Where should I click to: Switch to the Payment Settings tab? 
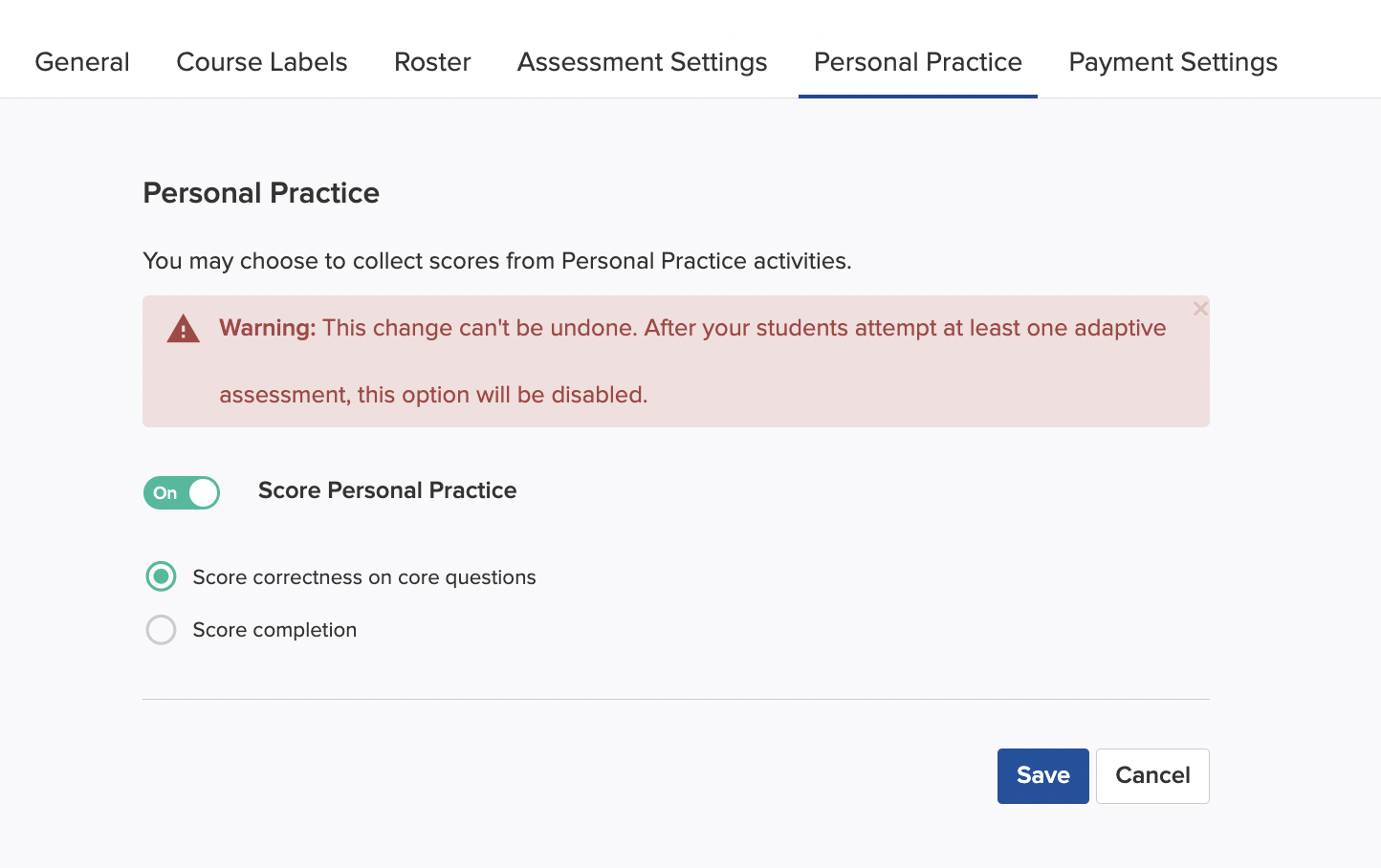tap(1173, 62)
